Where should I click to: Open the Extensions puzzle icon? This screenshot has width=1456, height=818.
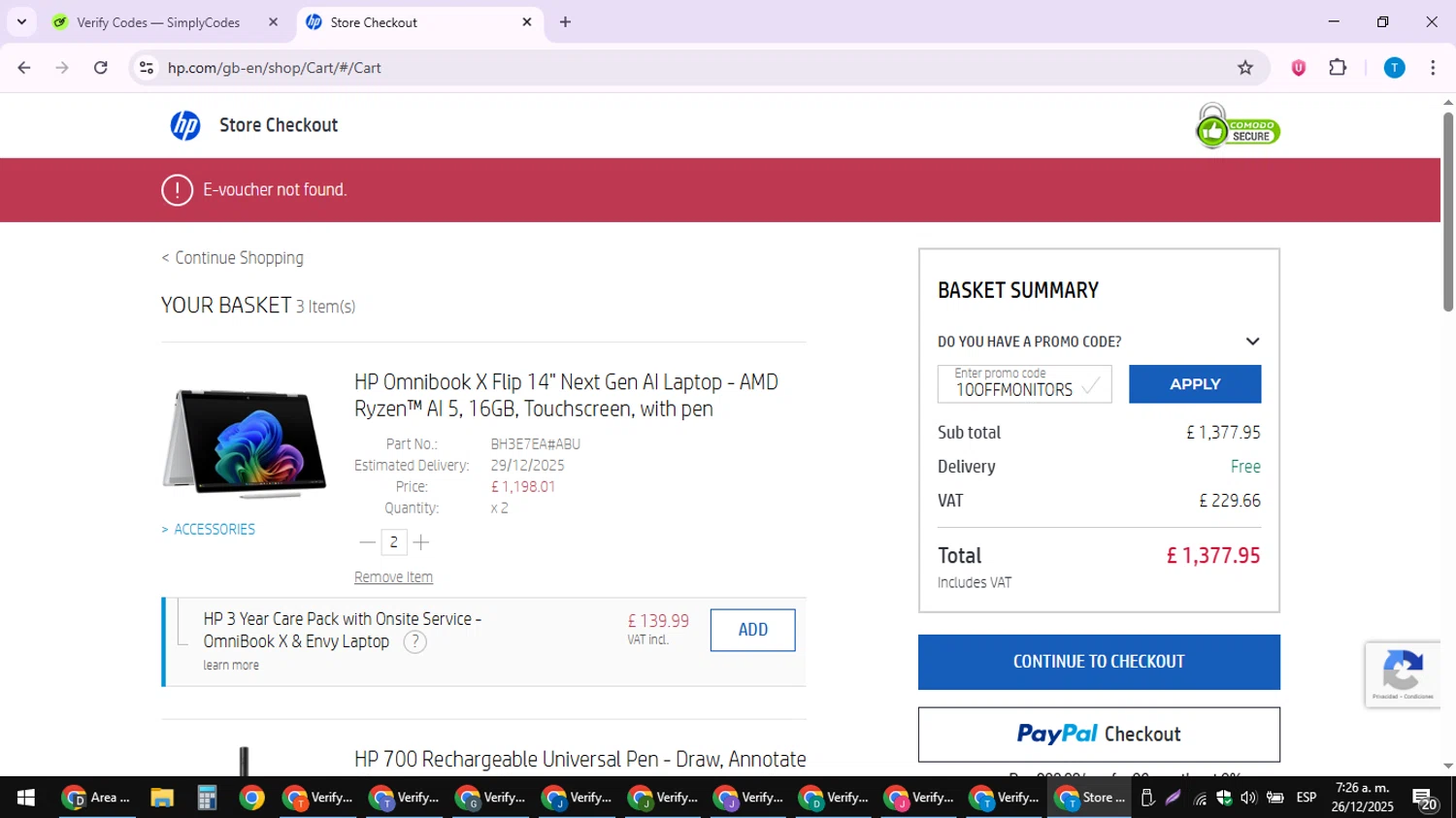coord(1338,68)
